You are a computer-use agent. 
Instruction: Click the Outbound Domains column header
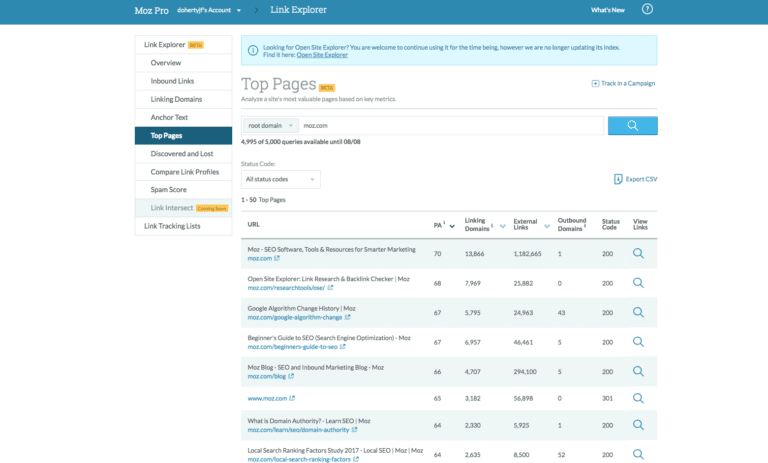571,224
